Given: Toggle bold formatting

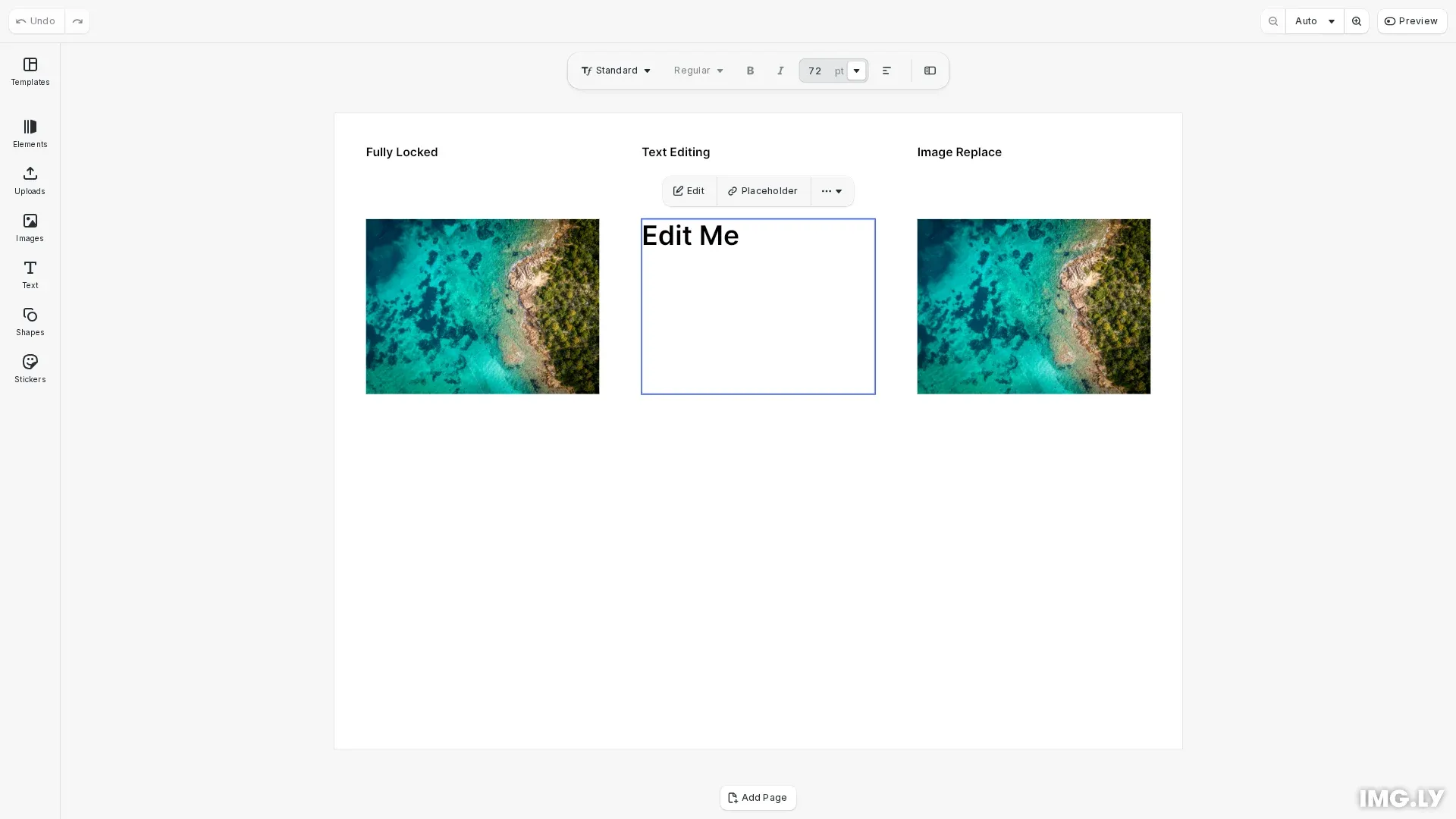Looking at the screenshot, I should 750,71.
